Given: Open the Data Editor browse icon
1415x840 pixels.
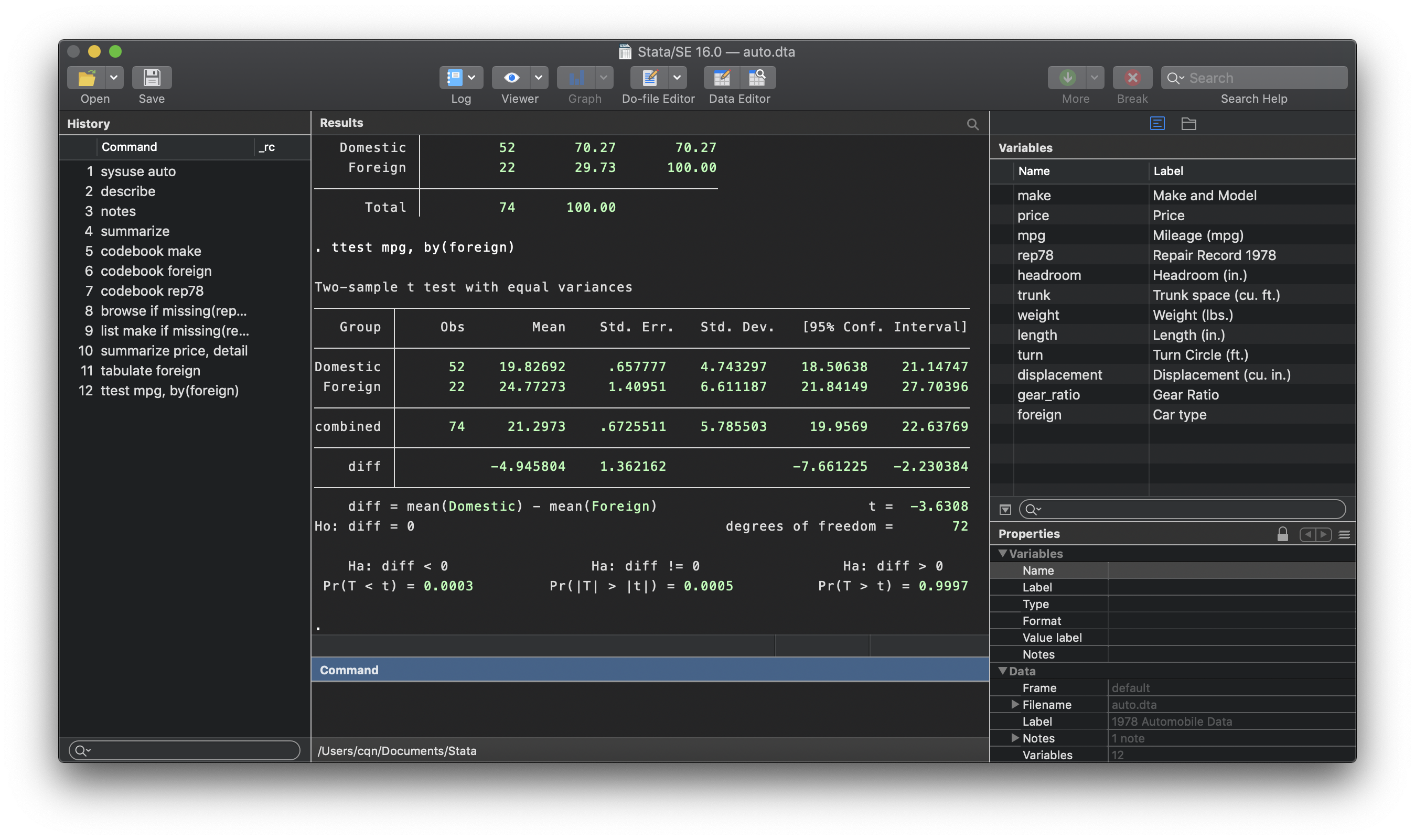Looking at the screenshot, I should click(757, 78).
